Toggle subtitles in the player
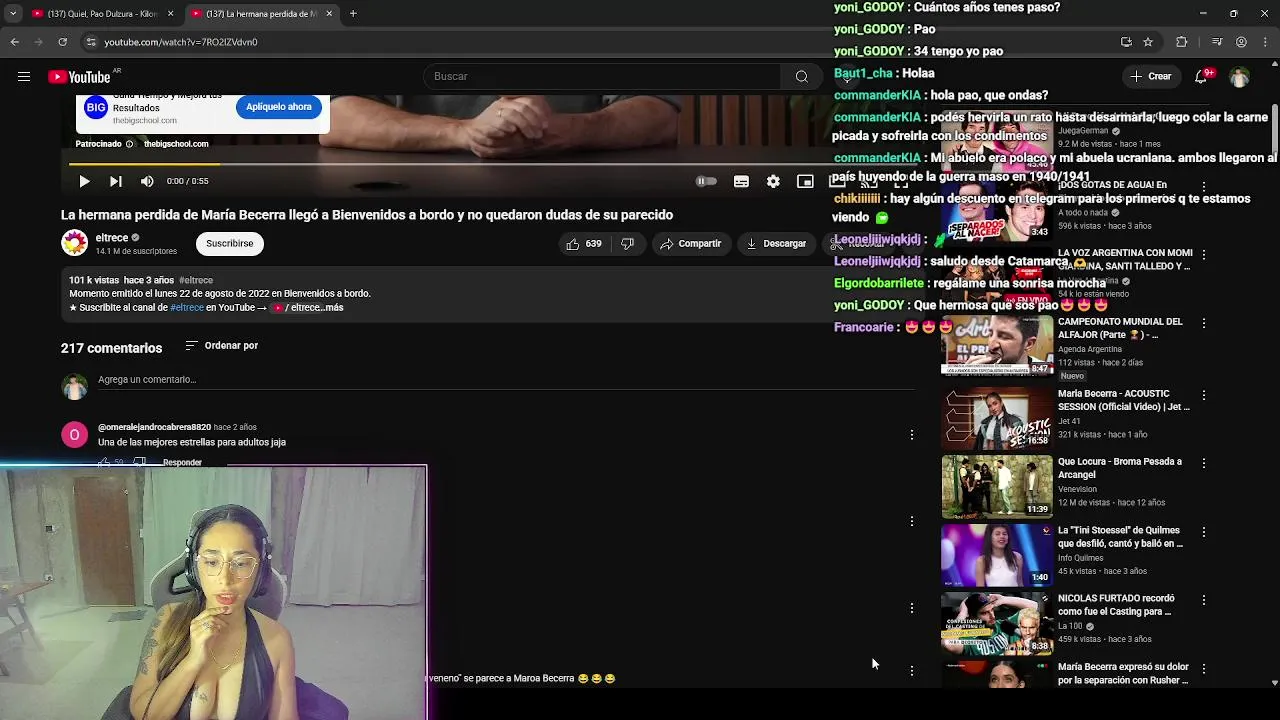 (x=741, y=181)
